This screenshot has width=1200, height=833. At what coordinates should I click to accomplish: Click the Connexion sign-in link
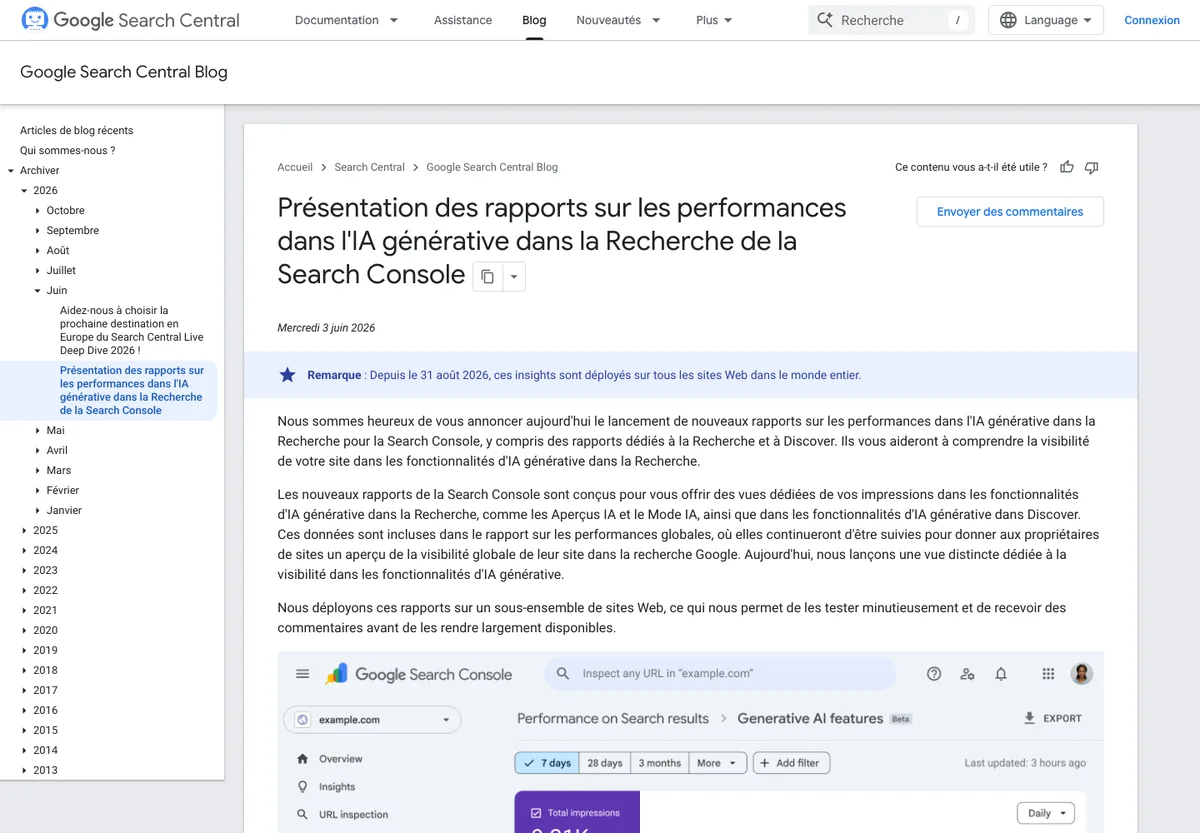[1152, 20]
